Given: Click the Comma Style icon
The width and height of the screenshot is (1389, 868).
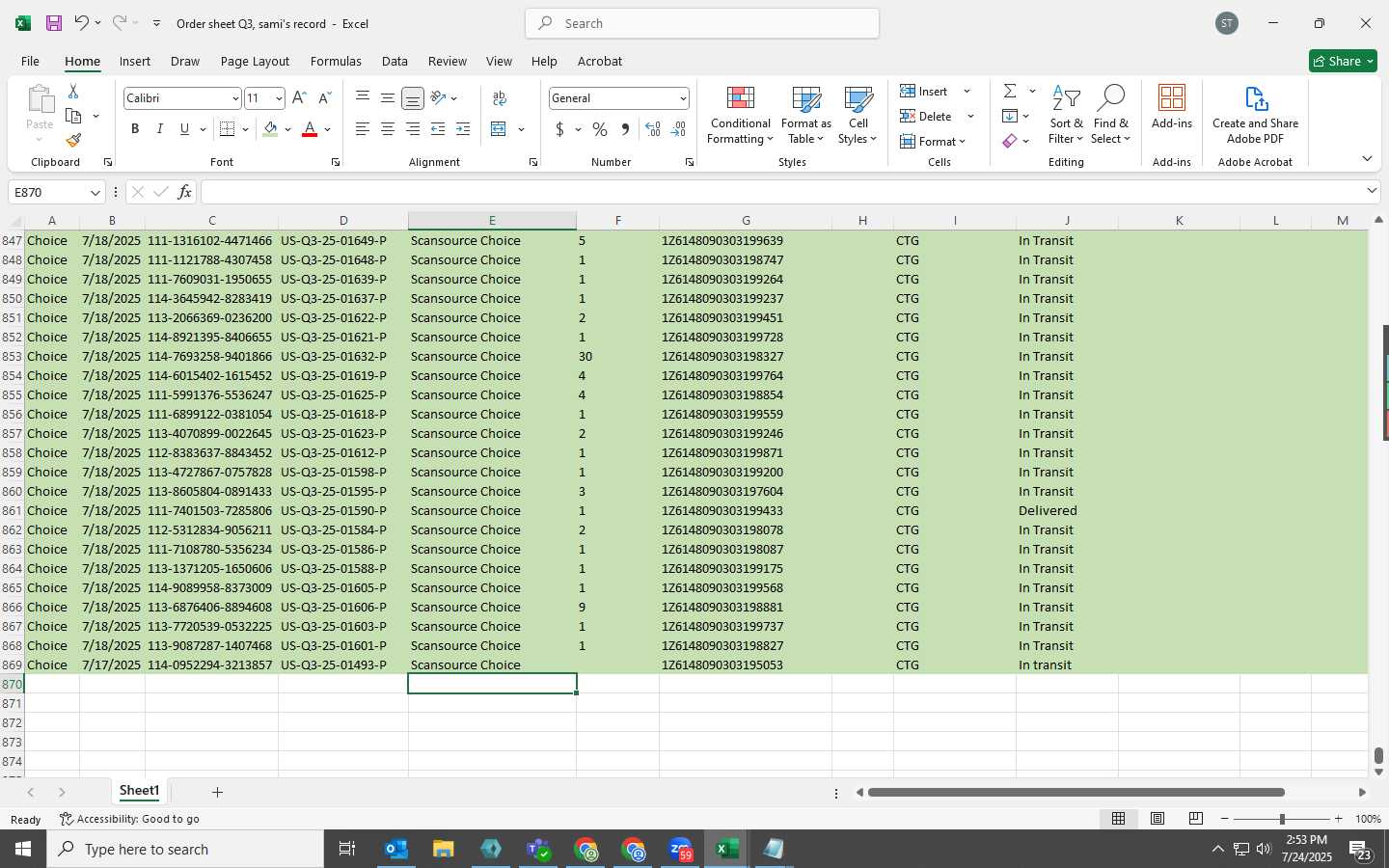Looking at the screenshot, I should click(x=625, y=129).
